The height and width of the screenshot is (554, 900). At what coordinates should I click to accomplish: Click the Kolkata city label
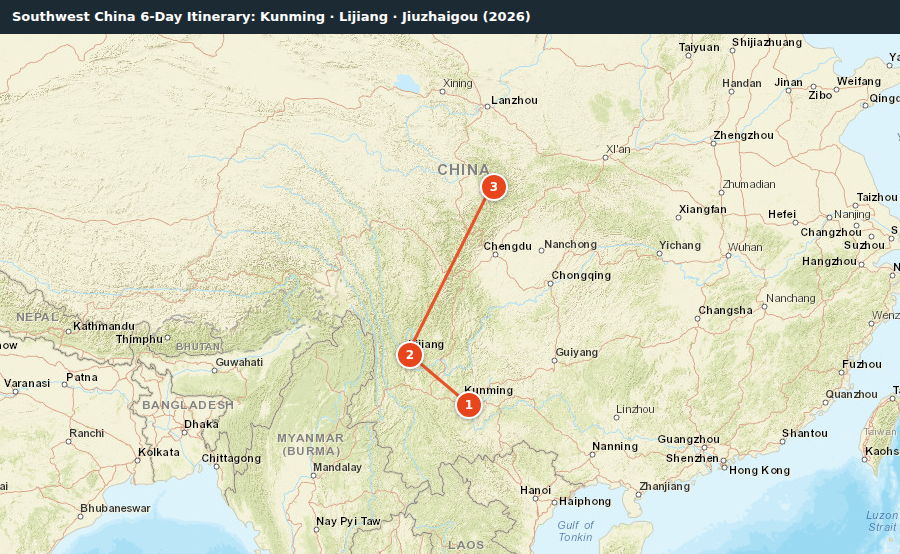pyautogui.click(x=159, y=452)
